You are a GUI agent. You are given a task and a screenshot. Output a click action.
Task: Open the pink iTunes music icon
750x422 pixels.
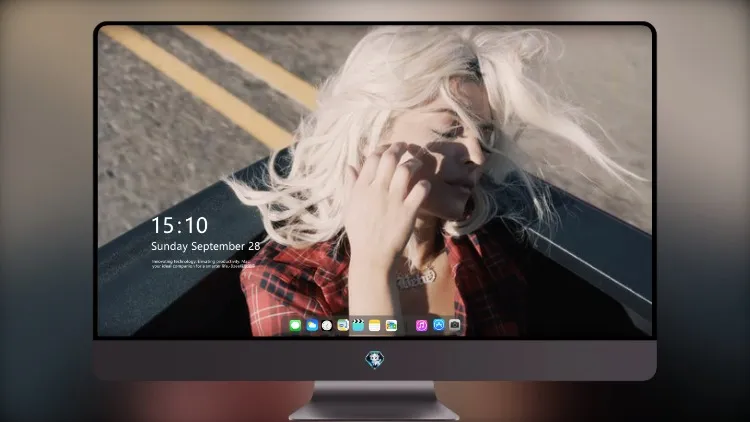click(x=421, y=326)
